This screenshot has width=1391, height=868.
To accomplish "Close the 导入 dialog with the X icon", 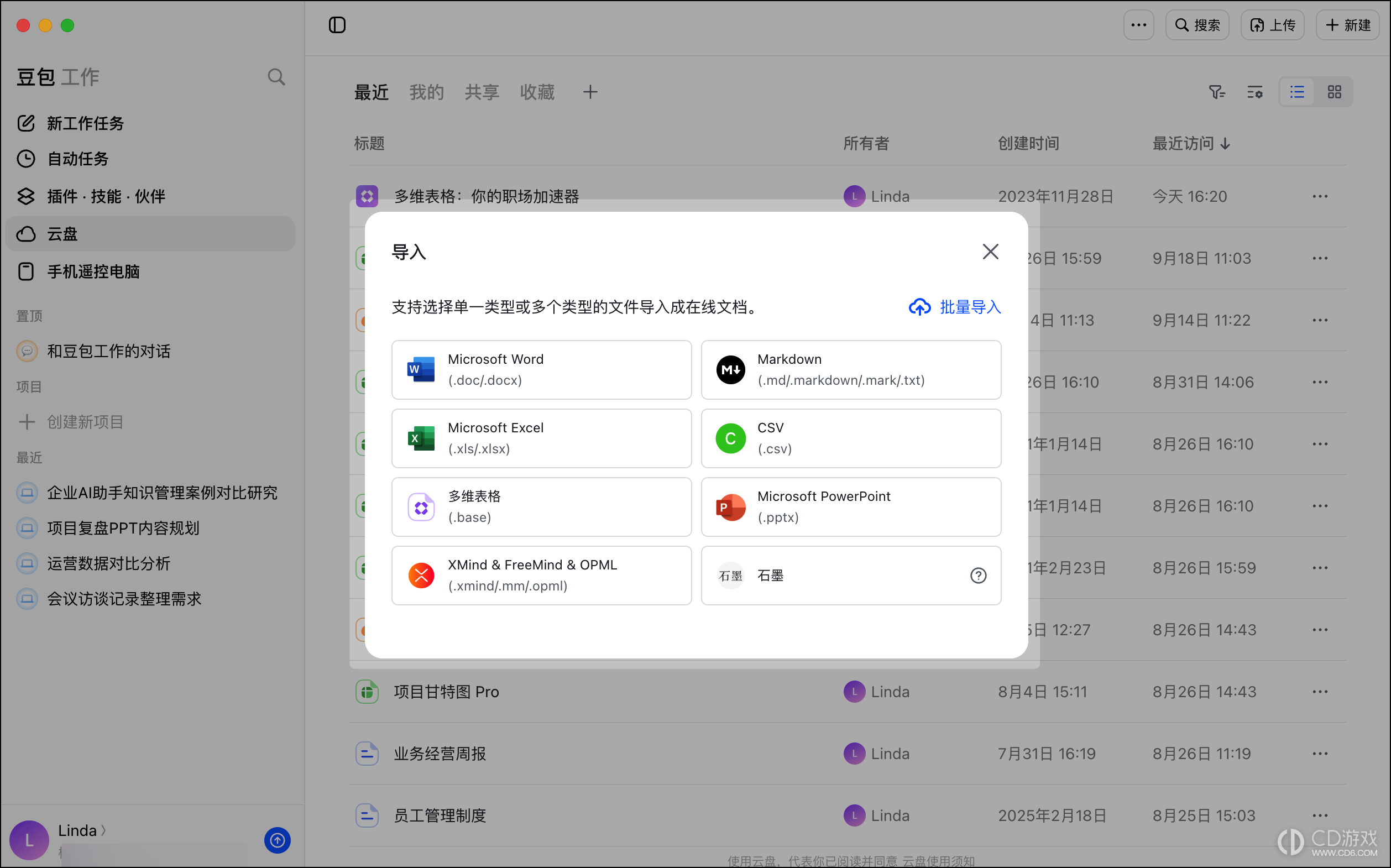I will pos(990,252).
